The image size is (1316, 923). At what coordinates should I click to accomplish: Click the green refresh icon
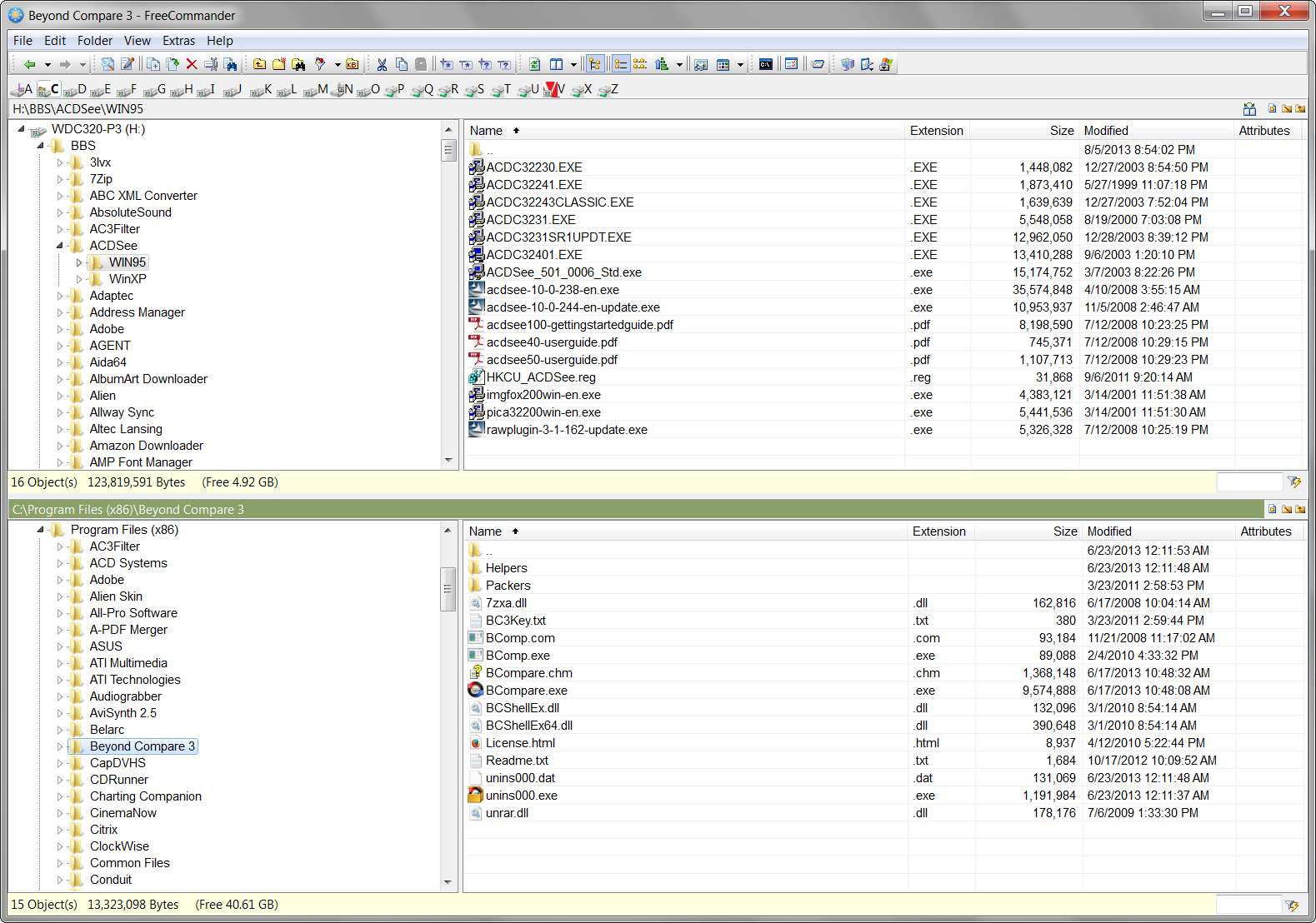coord(534,64)
